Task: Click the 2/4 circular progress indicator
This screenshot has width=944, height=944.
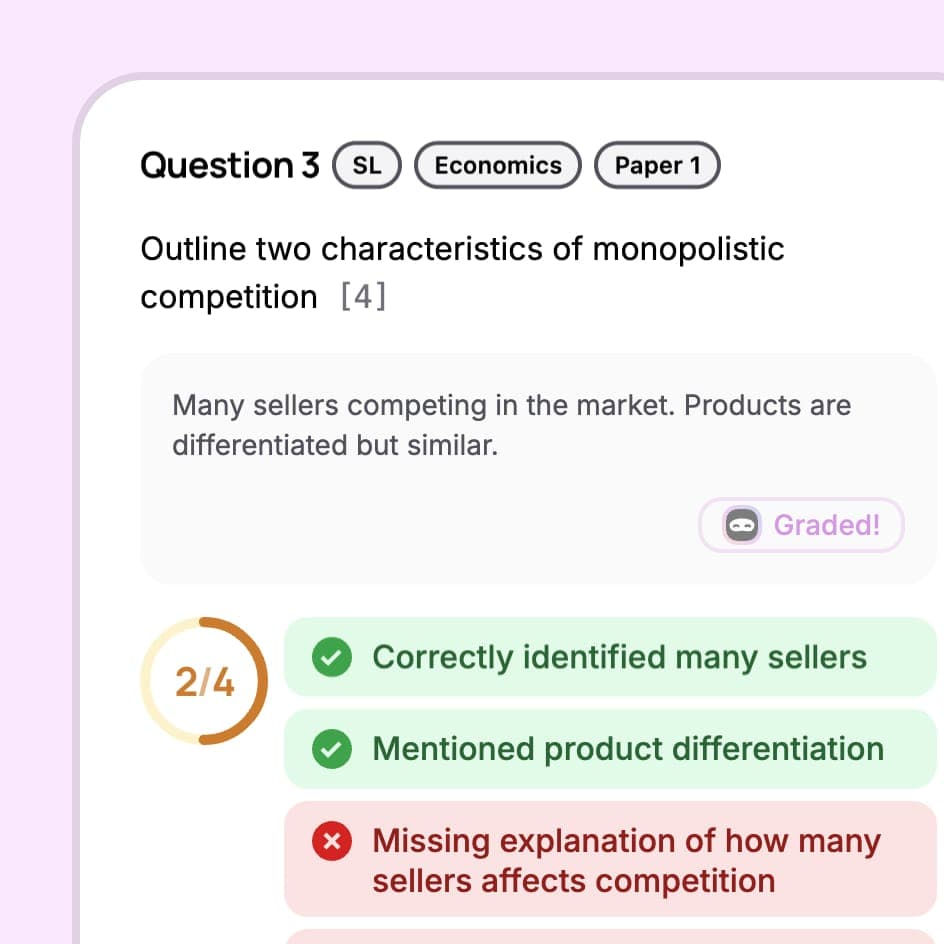Action: tap(203, 680)
